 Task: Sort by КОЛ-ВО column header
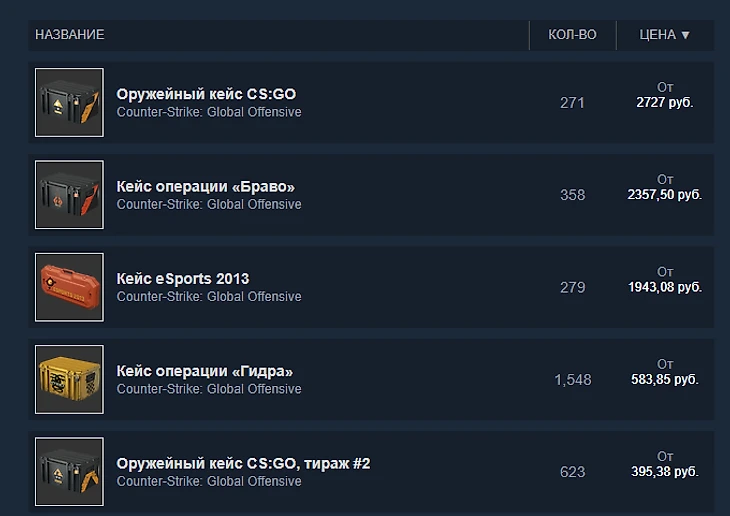tap(572, 35)
